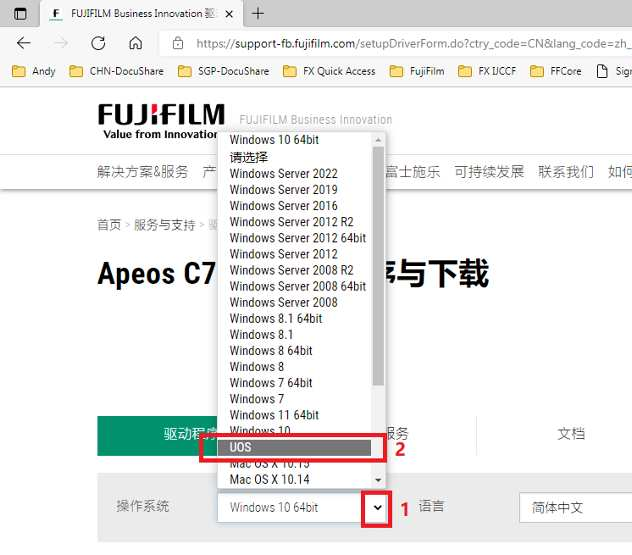Choose Windows Server 2008 64bit option
The width and height of the screenshot is (632, 555).
coord(294,286)
